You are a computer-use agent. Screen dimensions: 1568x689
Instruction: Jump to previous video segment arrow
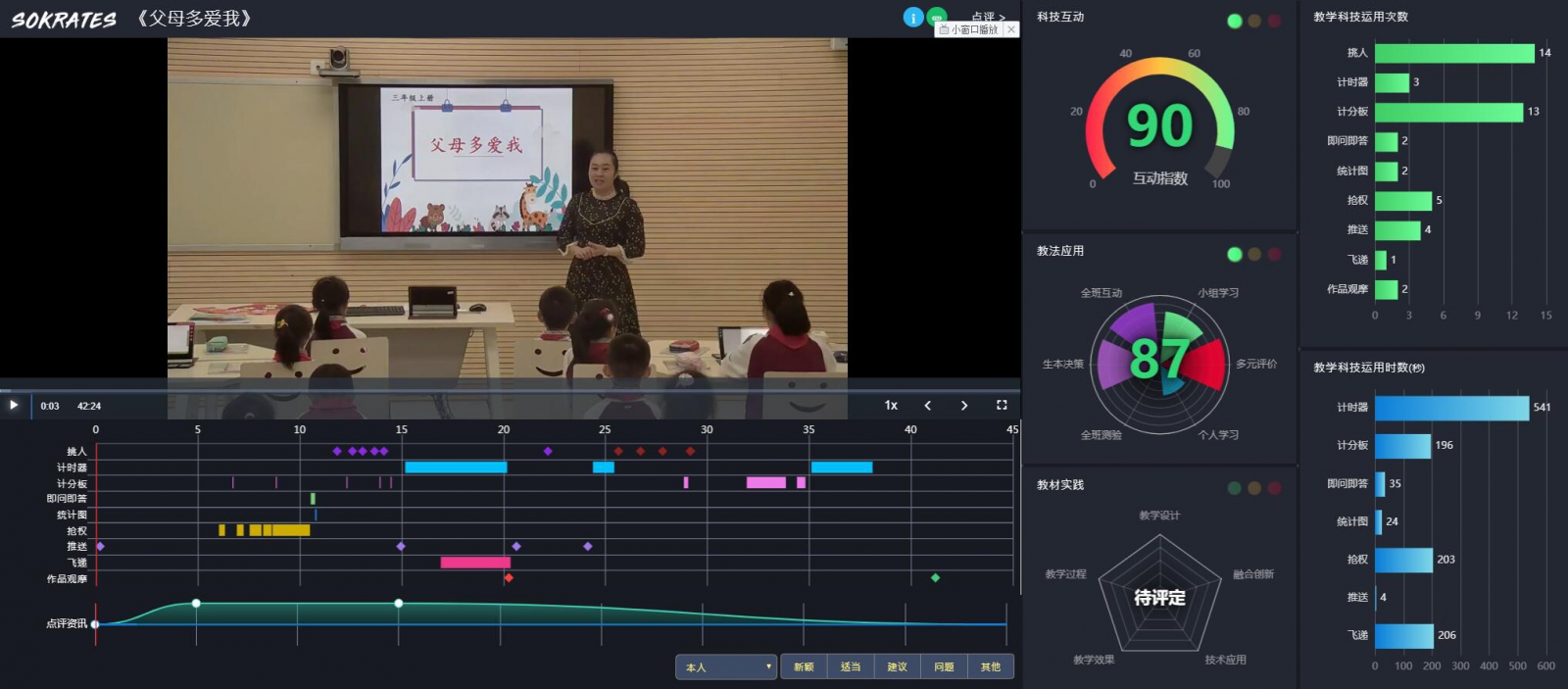[x=928, y=405]
